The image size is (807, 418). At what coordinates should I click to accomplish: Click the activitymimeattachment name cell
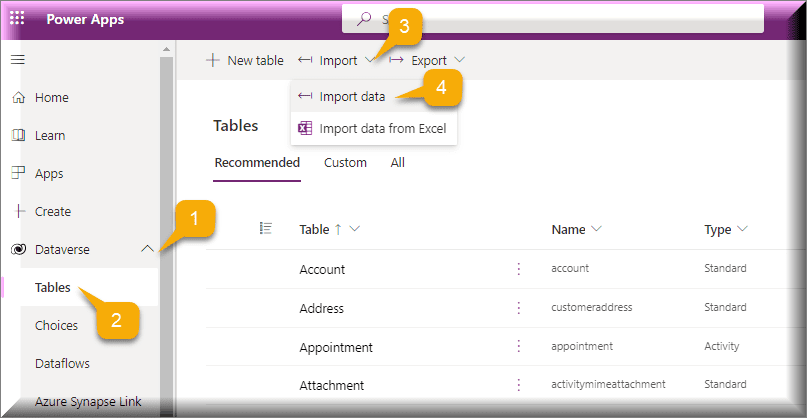pyautogui.click(x=608, y=384)
